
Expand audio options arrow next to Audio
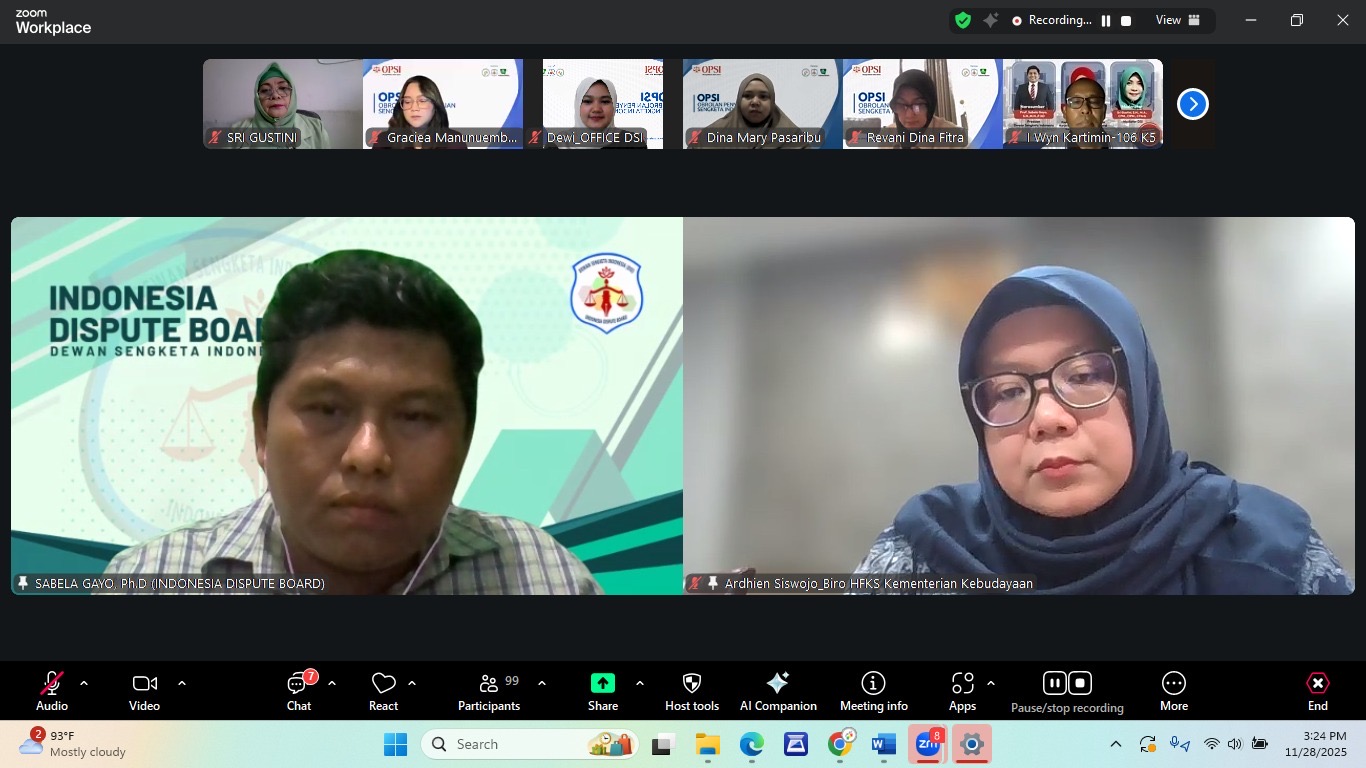(84, 684)
